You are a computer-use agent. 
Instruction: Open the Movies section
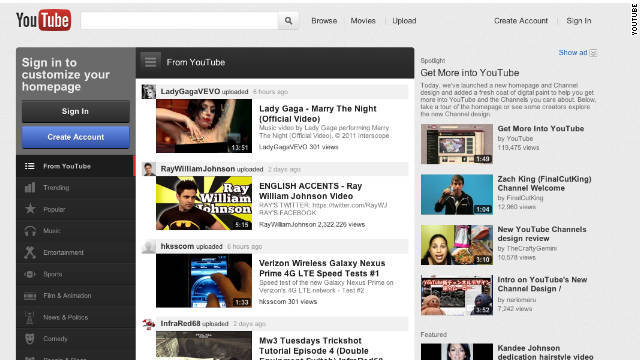point(363,21)
